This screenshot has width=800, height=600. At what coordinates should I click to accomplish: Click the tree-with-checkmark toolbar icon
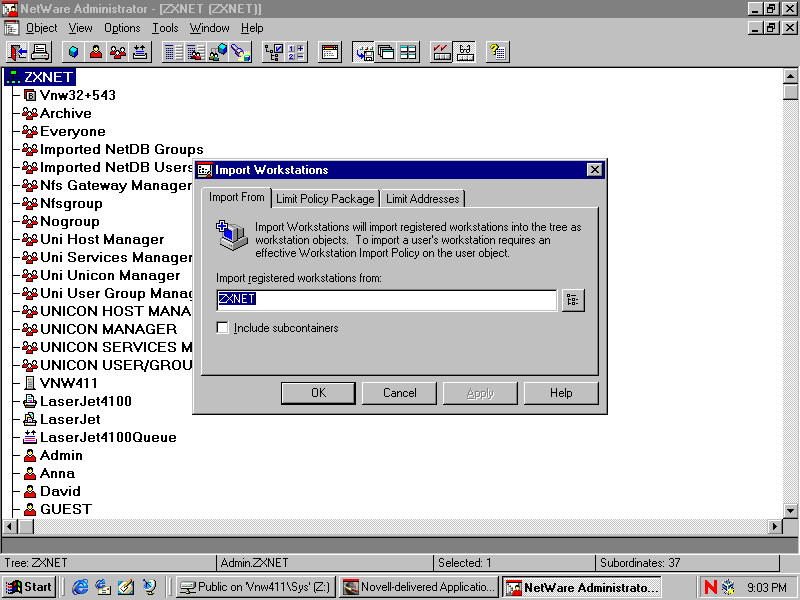(273, 52)
